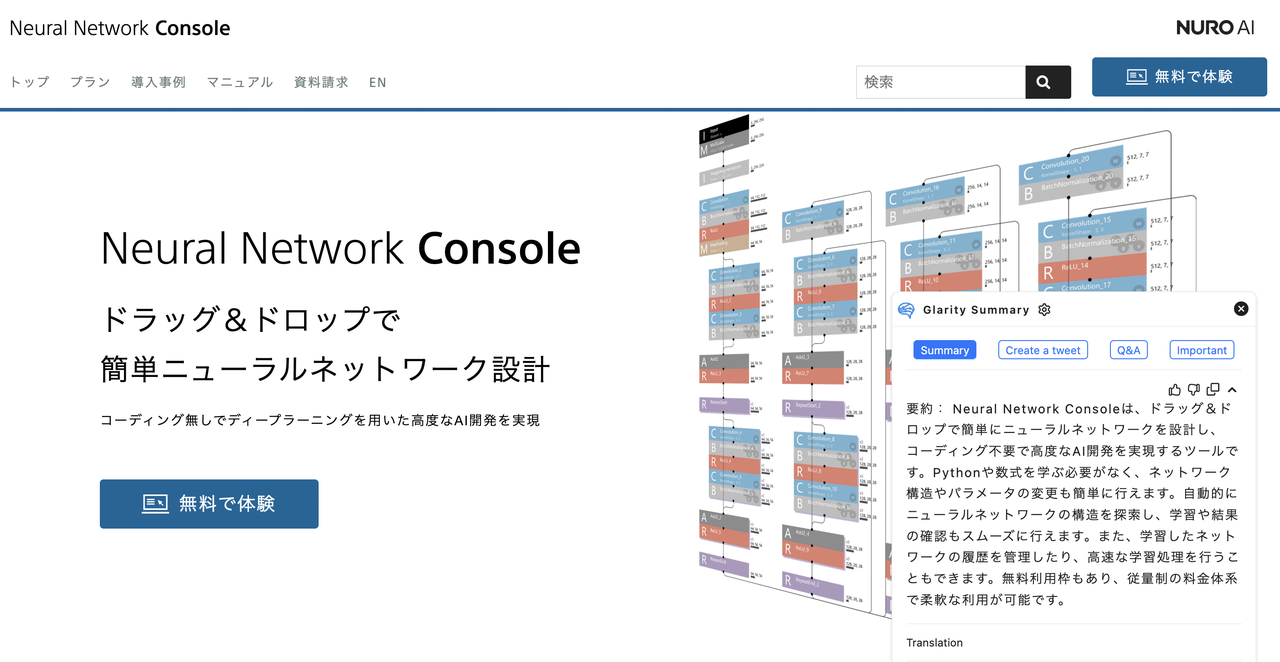Open Glarity Summary settings gear
The width and height of the screenshot is (1280, 662).
[x=1044, y=310]
